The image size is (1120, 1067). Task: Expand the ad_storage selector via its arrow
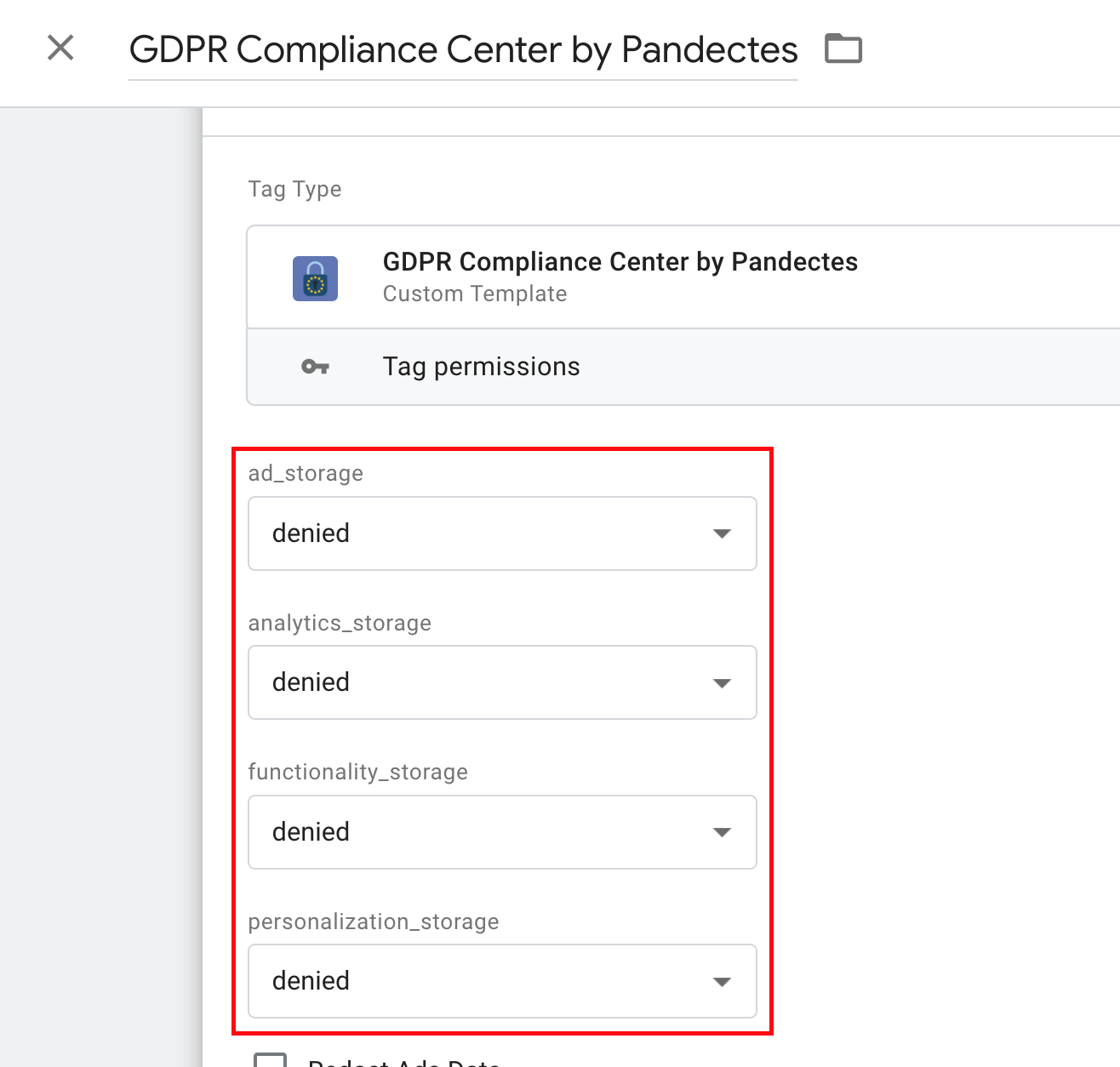[x=722, y=533]
